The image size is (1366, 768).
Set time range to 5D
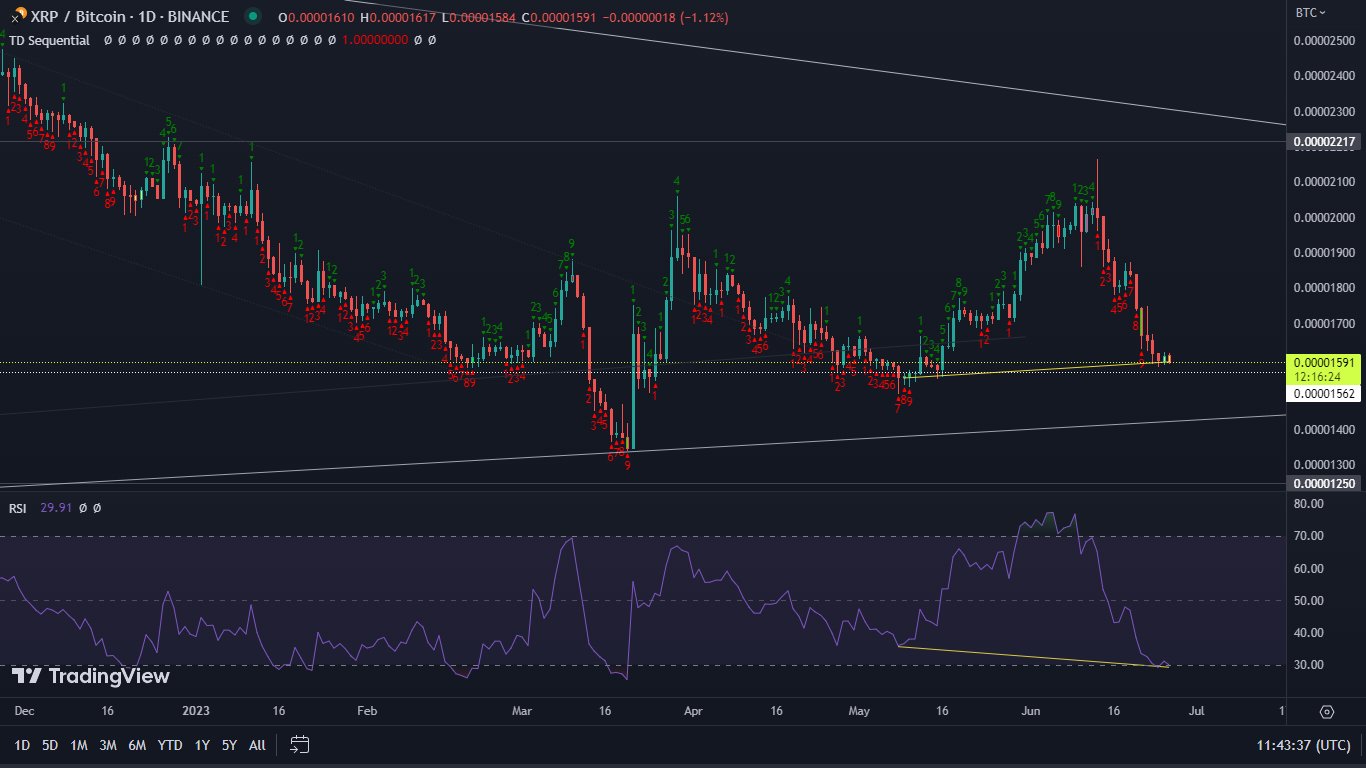50,745
